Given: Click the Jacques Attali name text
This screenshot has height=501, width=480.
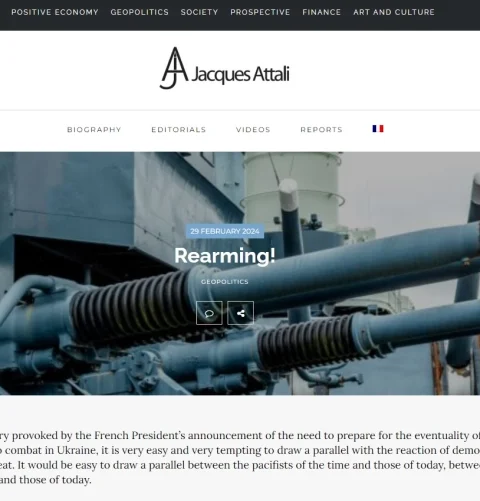Looking at the screenshot, I should point(240,74).
